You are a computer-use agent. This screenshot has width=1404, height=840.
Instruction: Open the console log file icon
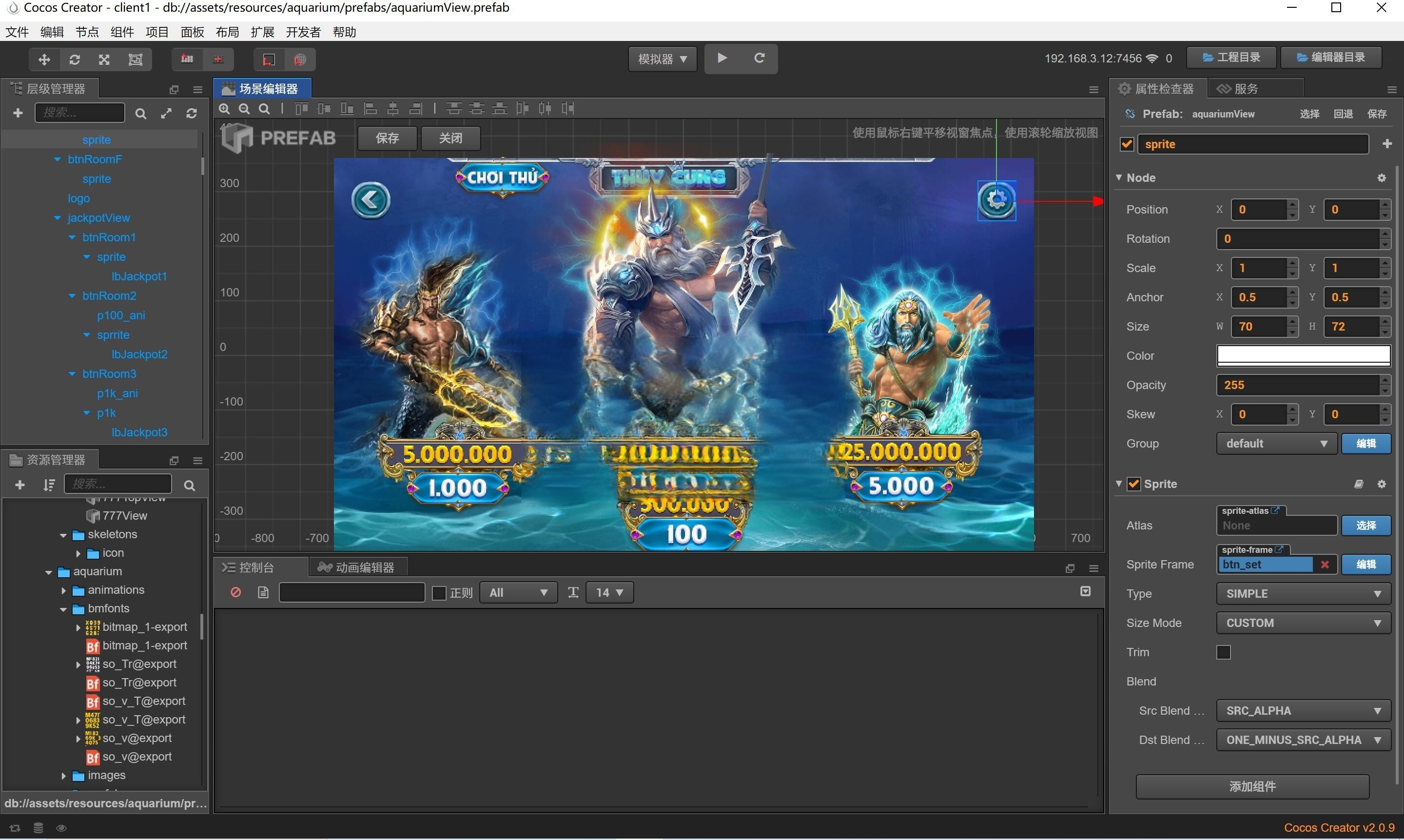coord(263,593)
